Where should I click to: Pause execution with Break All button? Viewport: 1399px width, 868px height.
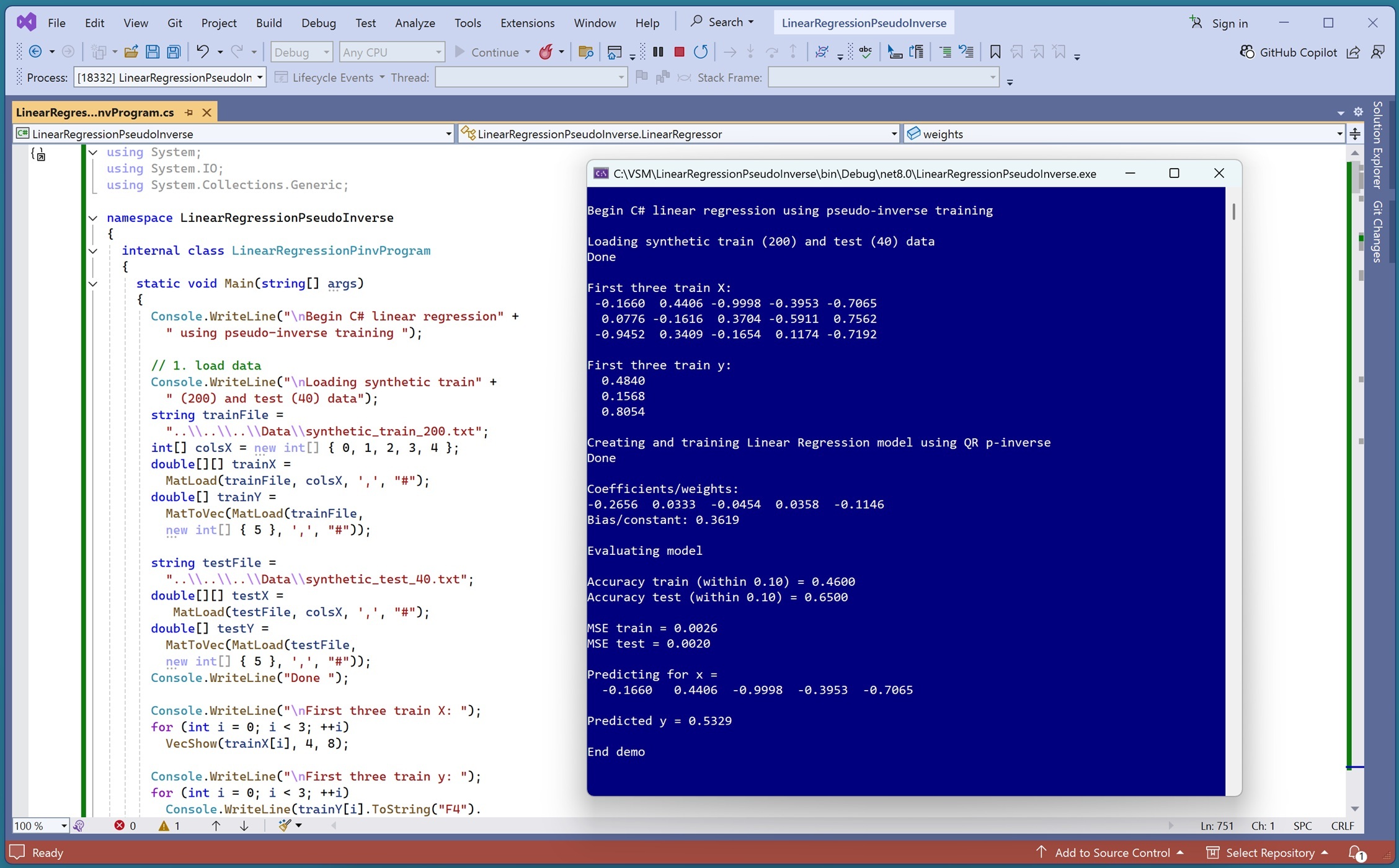pyautogui.click(x=658, y=52)
